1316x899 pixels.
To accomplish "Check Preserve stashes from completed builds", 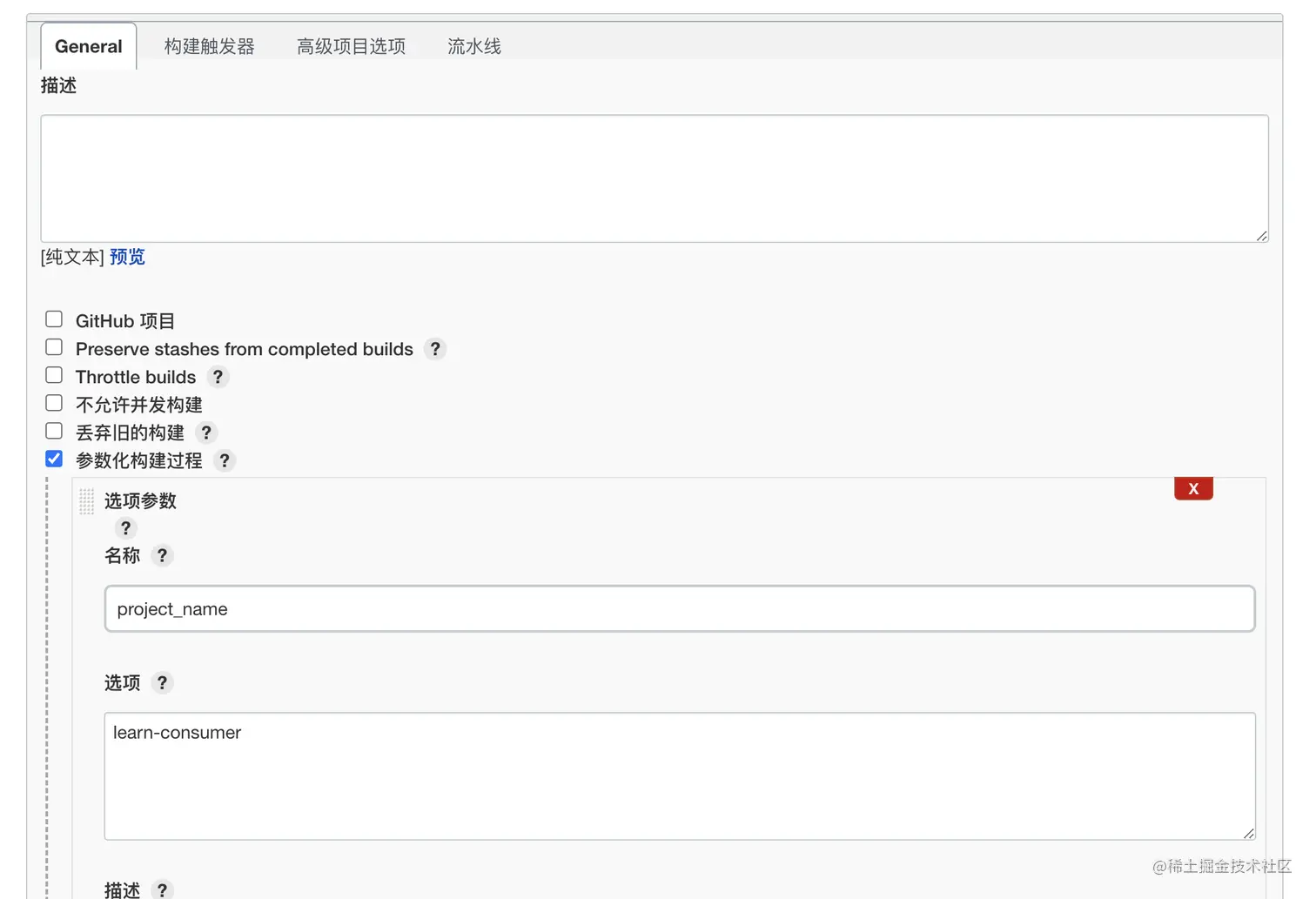I will coord(54,347).
